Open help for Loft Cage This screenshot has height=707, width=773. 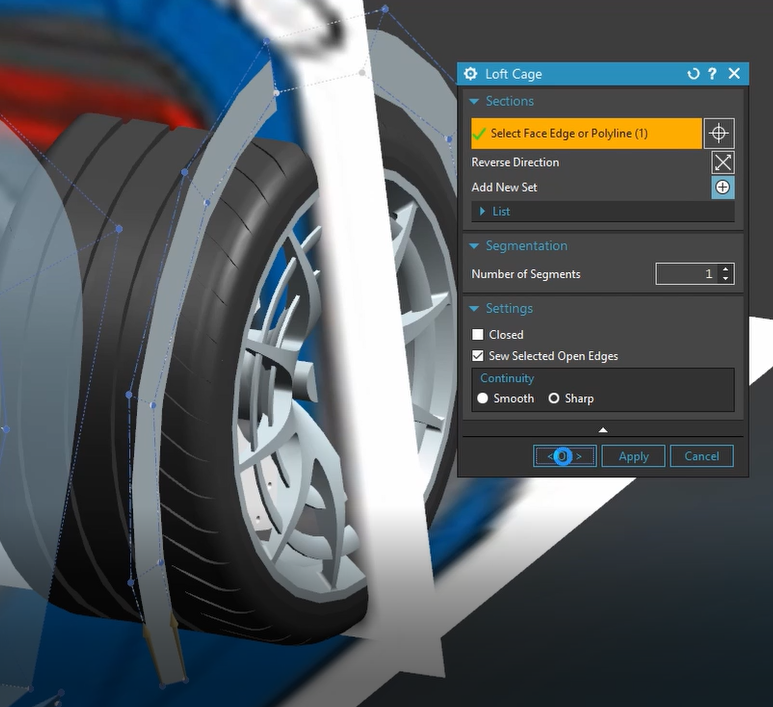712,74
